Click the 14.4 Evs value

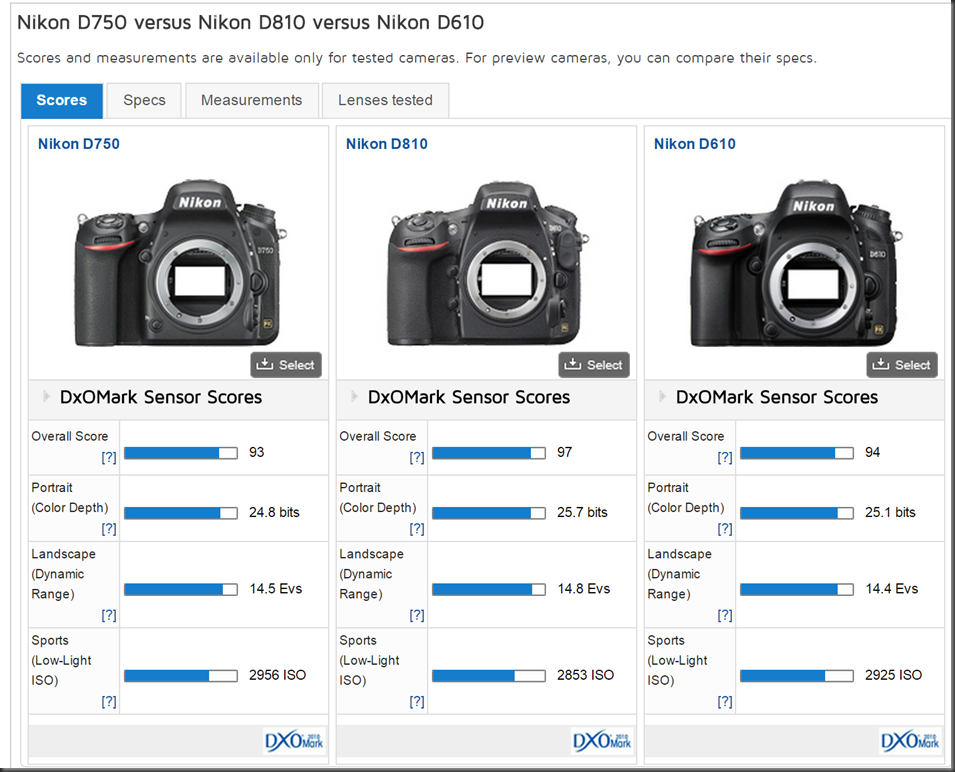point(892,589)
